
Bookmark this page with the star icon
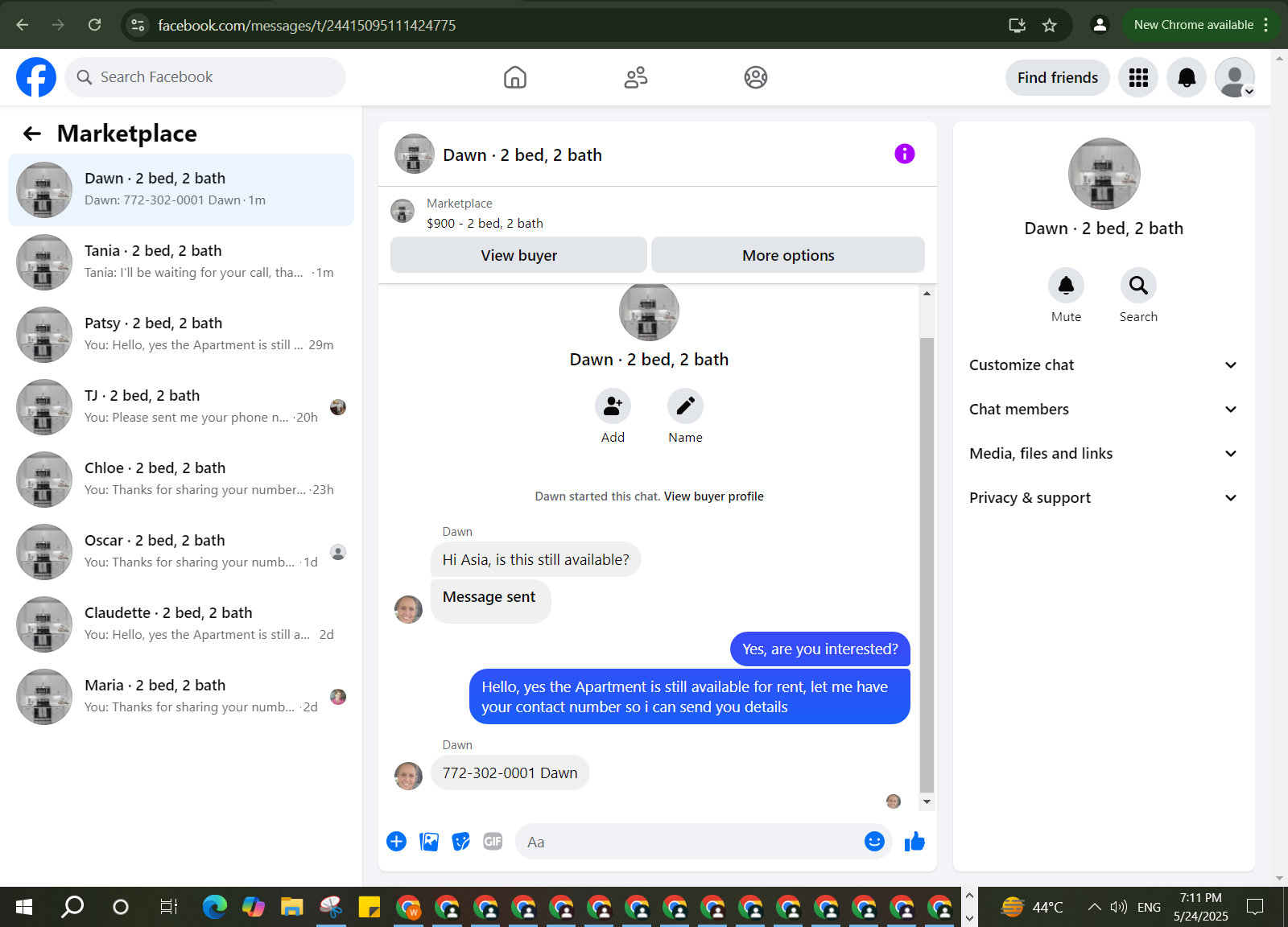[1049, 25]
